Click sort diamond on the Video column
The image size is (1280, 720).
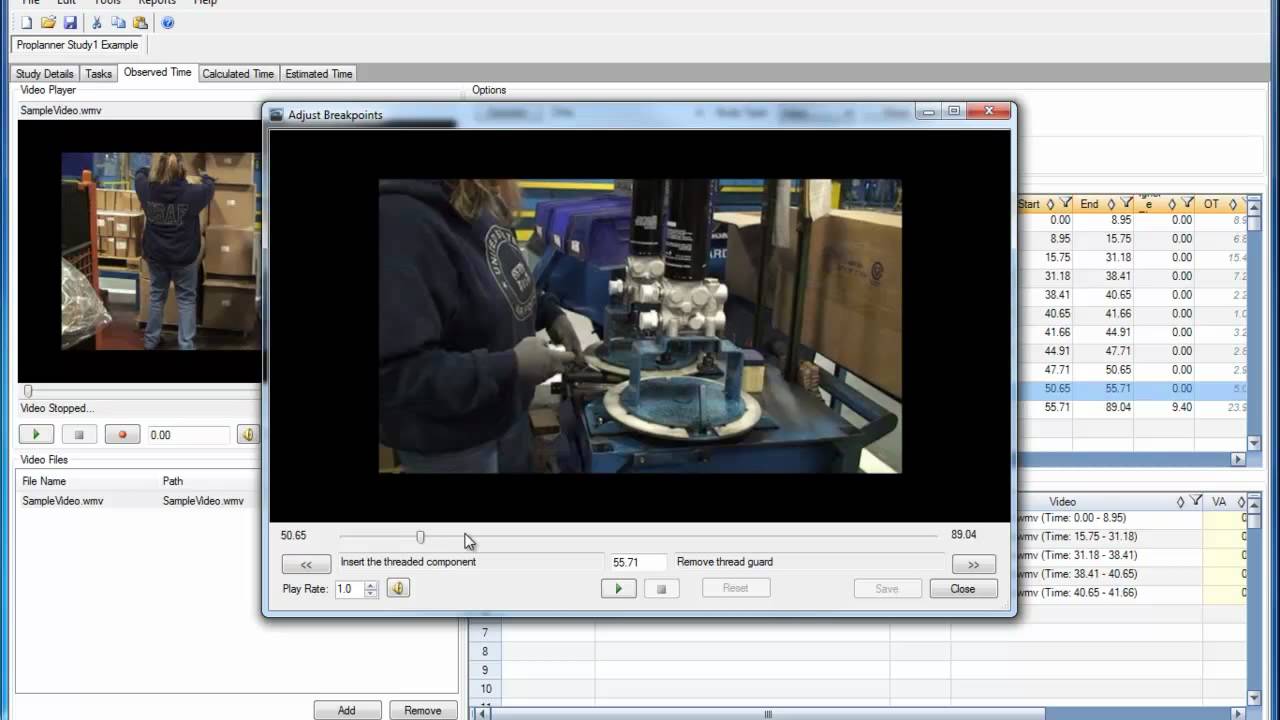tap(1181, 502)
